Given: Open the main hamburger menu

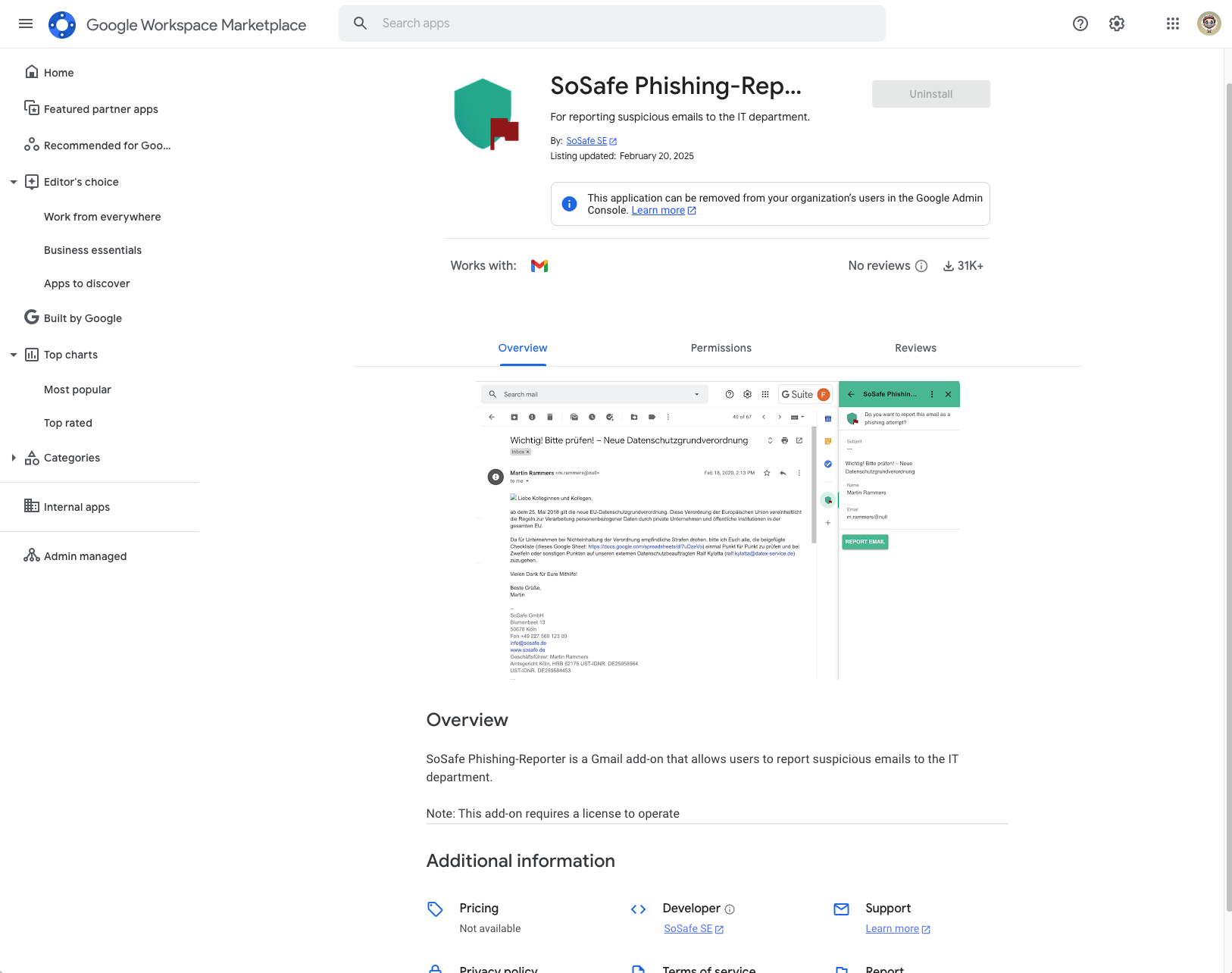Looking at the screenshot, I should (26, 23).
